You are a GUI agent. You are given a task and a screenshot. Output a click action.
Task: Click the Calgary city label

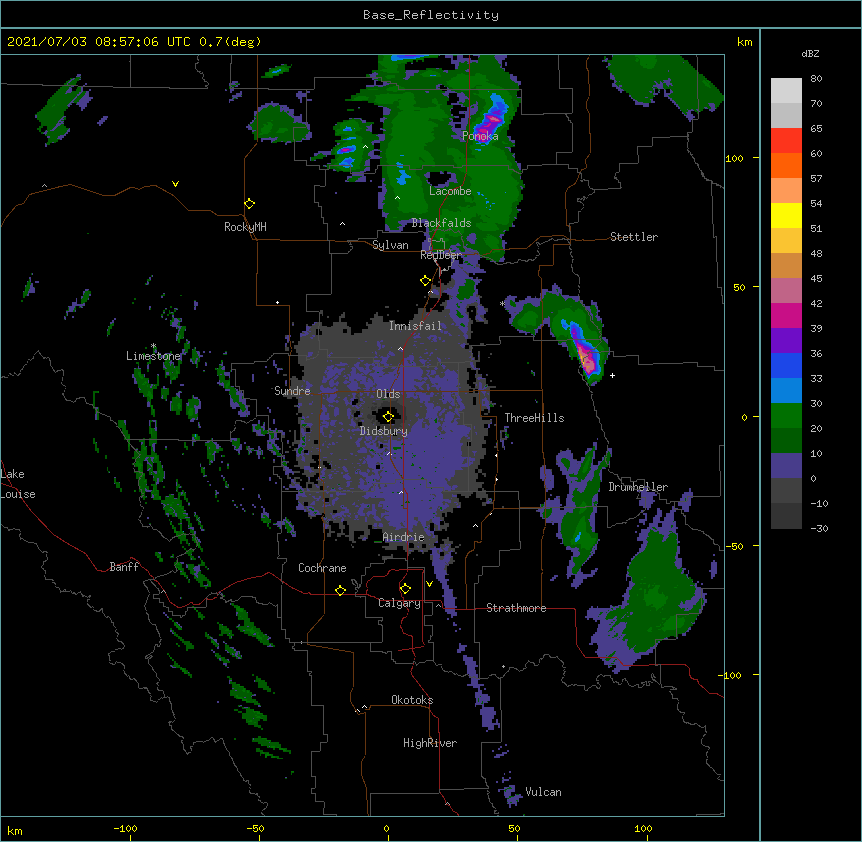coord(400,603)
